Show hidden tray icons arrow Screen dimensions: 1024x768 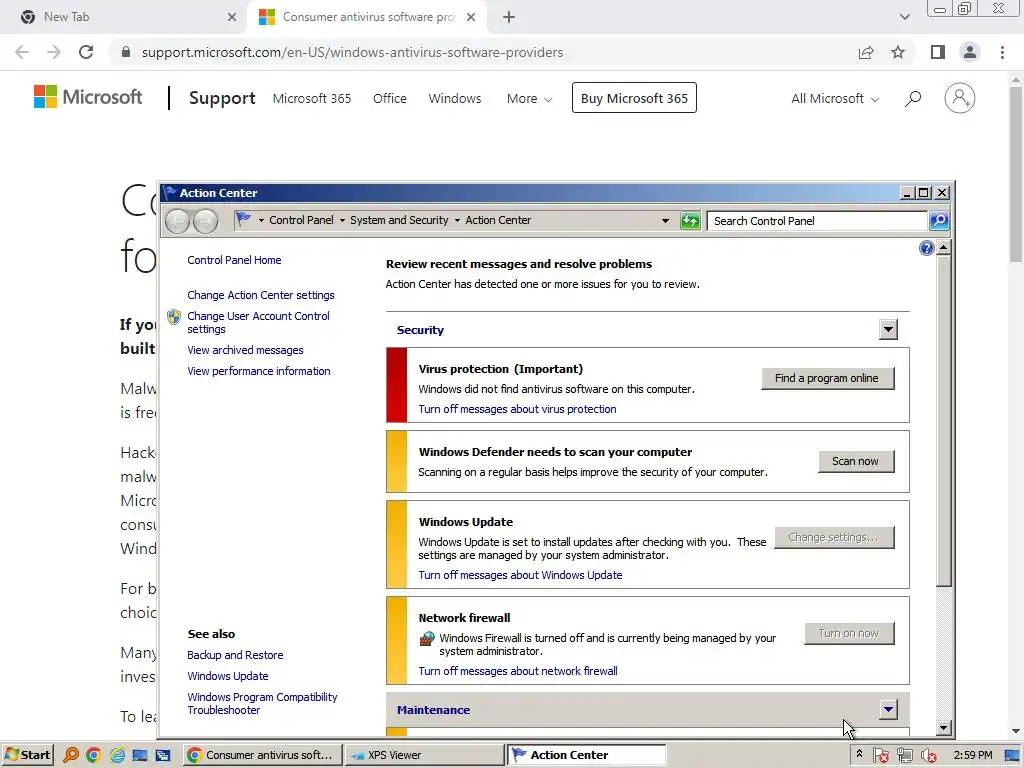(859, 754)
